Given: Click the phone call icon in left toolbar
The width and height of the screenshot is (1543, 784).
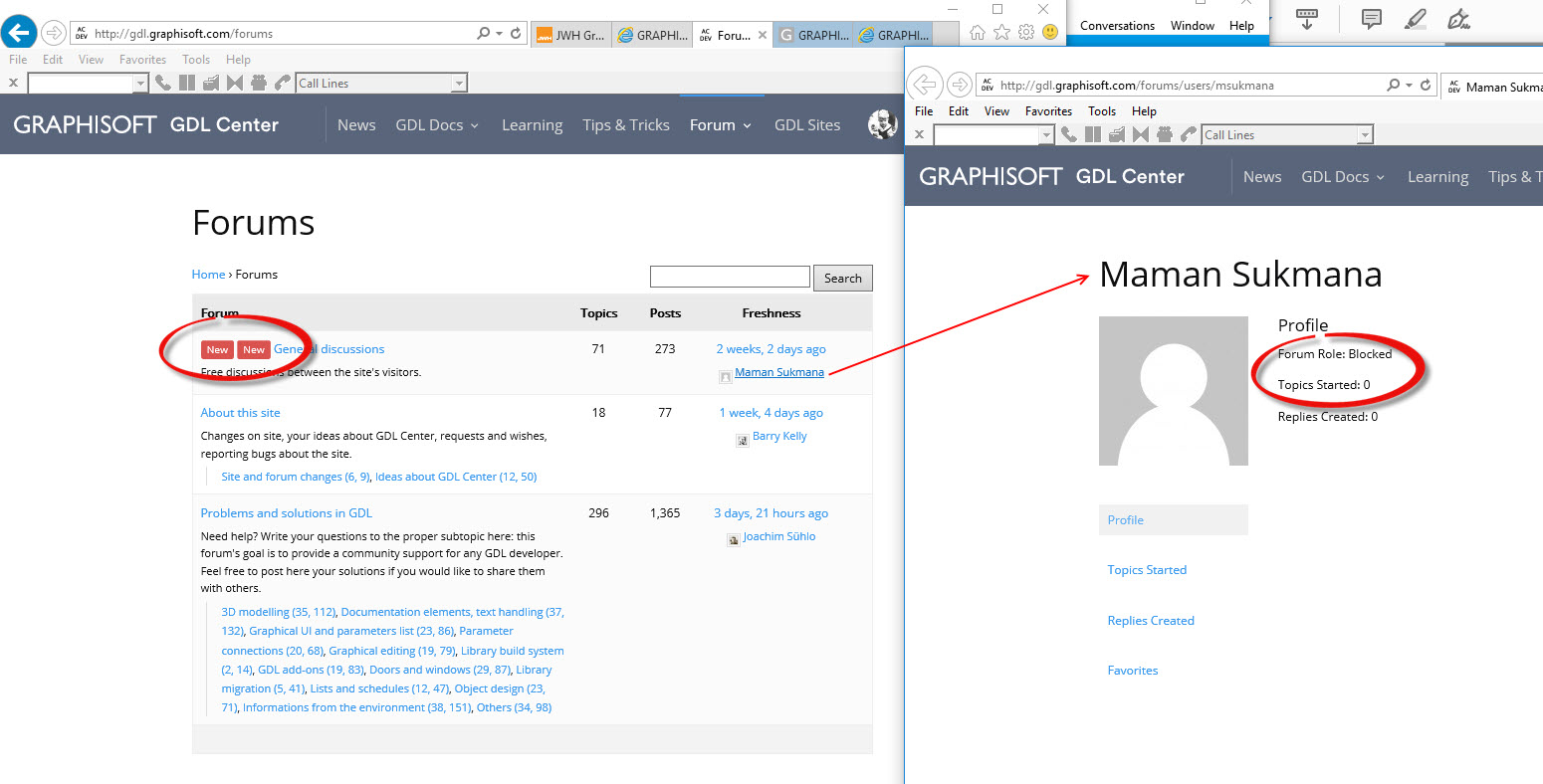Looking at the screenshot, I should coord(163,84).
